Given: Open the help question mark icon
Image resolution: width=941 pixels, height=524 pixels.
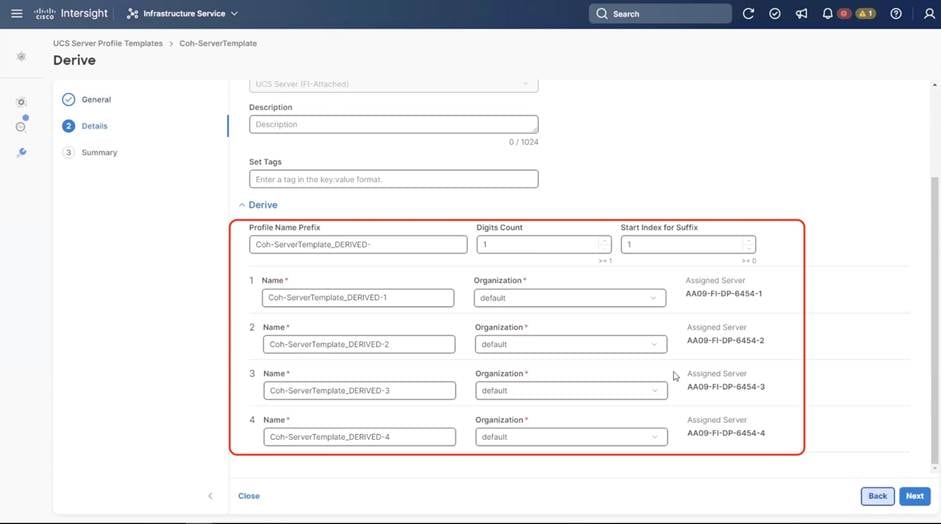Looking at the screenshot, I should click(896, 13).
